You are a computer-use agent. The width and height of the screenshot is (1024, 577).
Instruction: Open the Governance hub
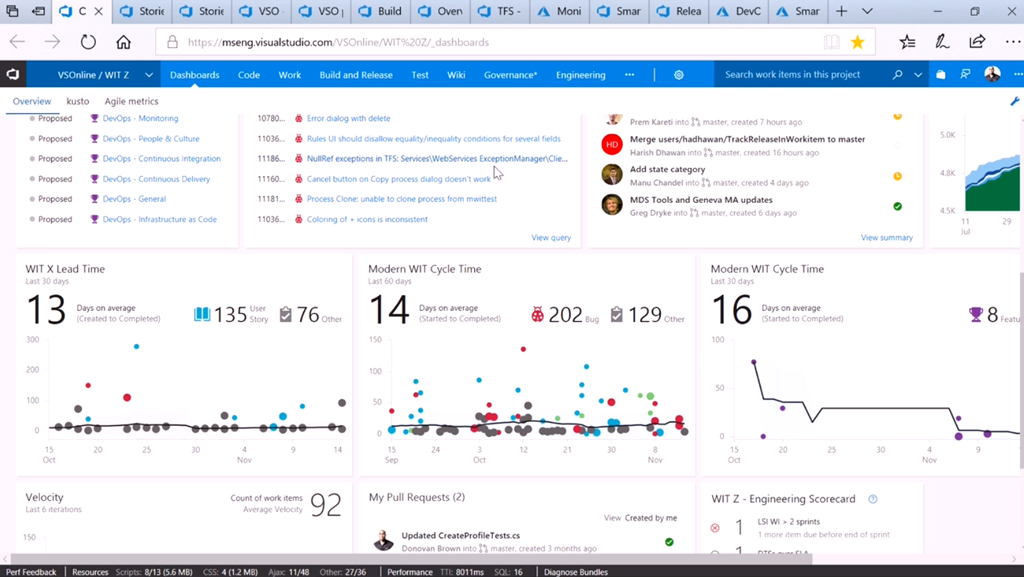[510, 75]
